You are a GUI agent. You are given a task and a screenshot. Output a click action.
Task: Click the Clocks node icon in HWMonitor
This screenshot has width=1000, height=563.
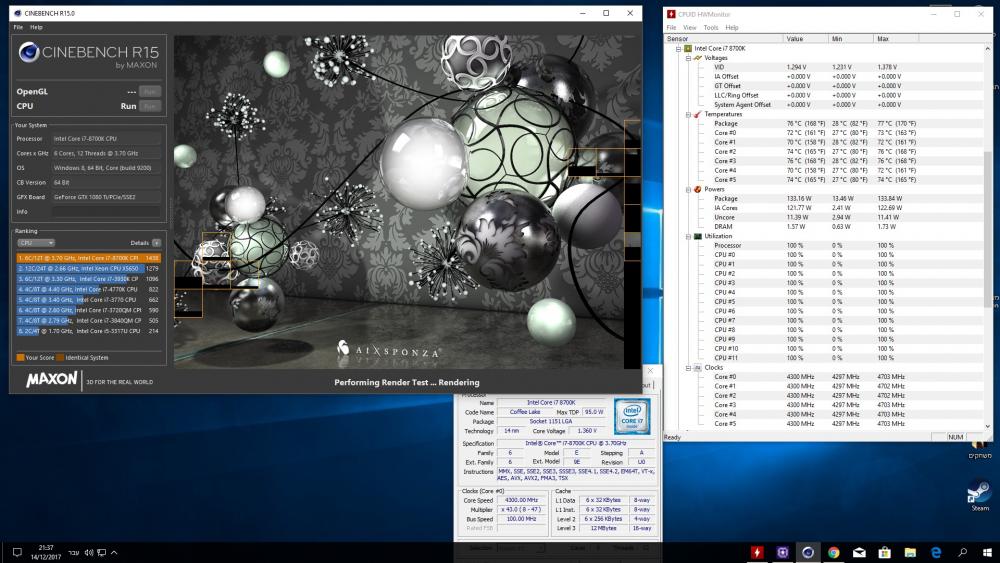tap(698, 368)
